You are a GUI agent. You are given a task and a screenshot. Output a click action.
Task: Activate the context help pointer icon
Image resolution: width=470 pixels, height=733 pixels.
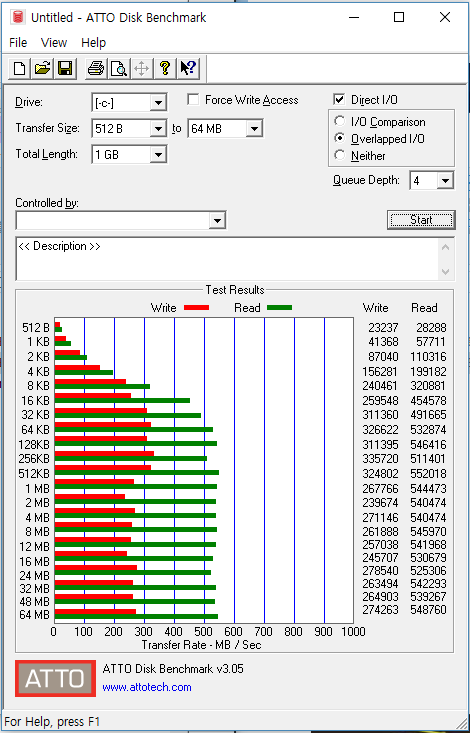point(188,69)
